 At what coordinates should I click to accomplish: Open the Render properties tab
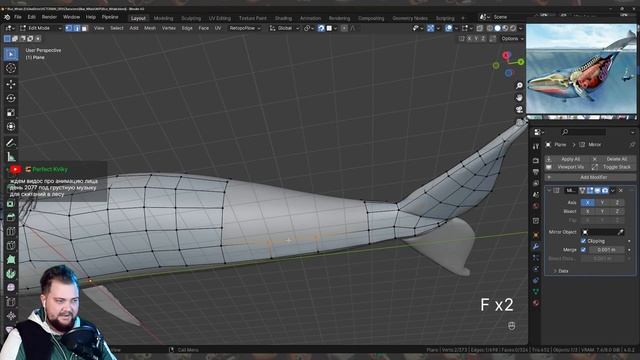coord(536,160)
